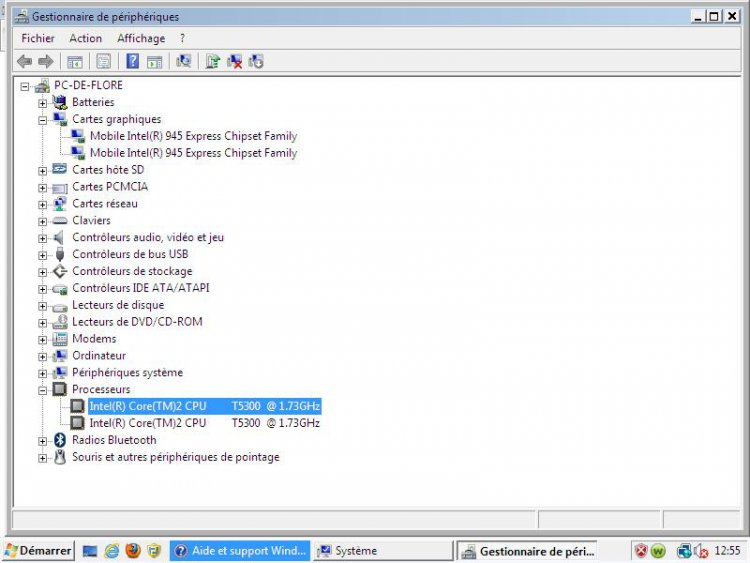Screen dimensions: 750x563
Task: Select the Cartes graphiques label
Action: [x=116, y=119]
